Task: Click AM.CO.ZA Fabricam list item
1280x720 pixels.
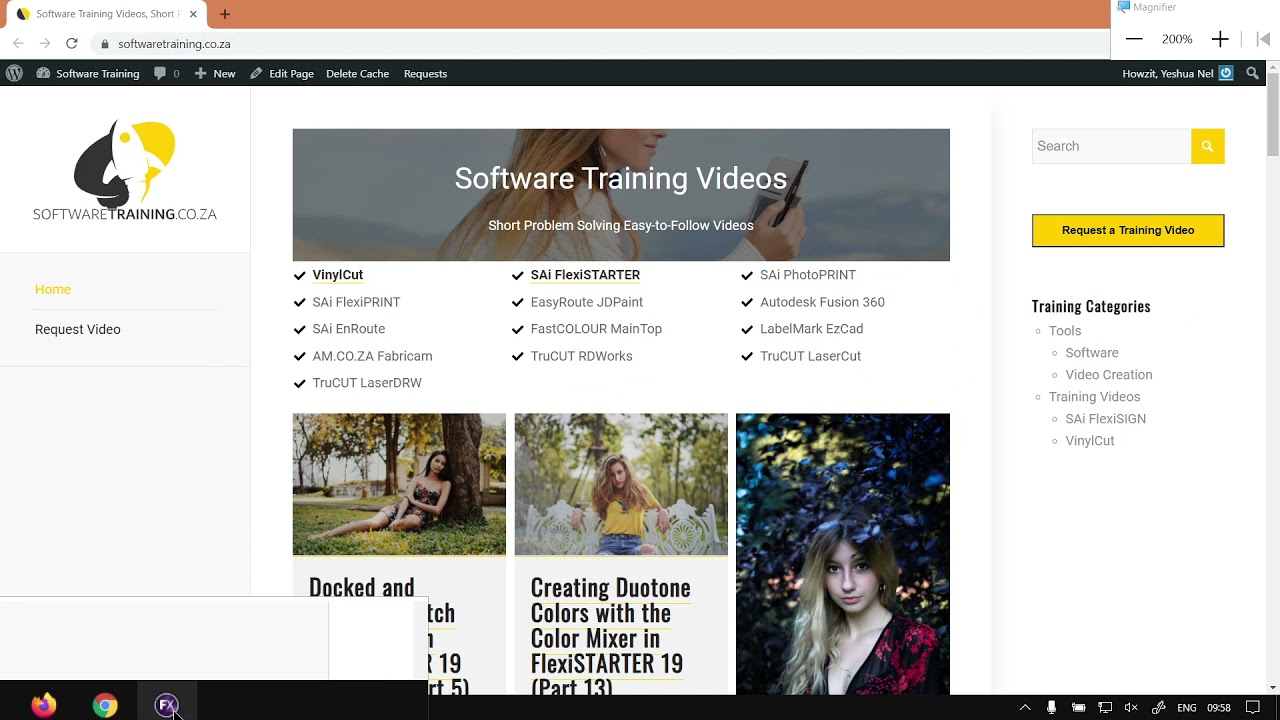Action: click(372, 356)
